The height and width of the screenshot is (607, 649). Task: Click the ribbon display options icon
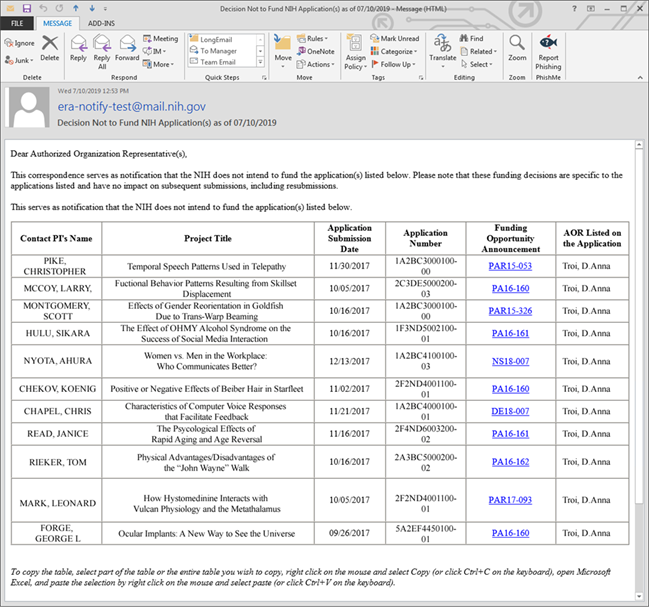[591, 9]
